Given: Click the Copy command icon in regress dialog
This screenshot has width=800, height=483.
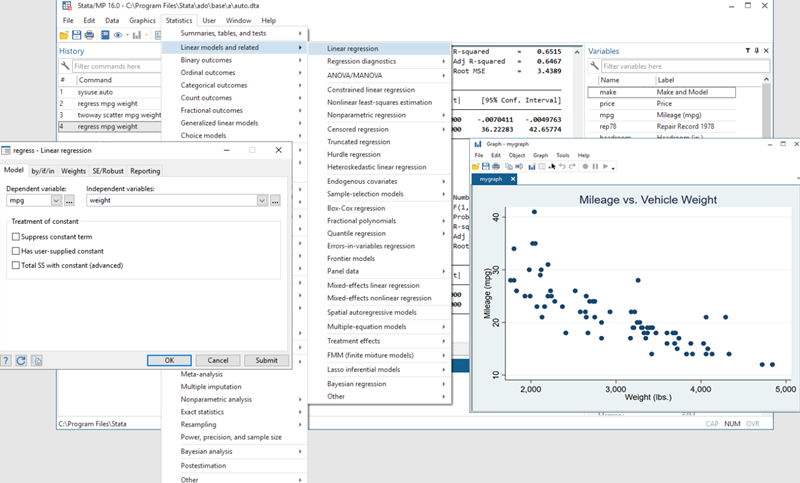Looking at the screenshot, I should coord(36,361).
